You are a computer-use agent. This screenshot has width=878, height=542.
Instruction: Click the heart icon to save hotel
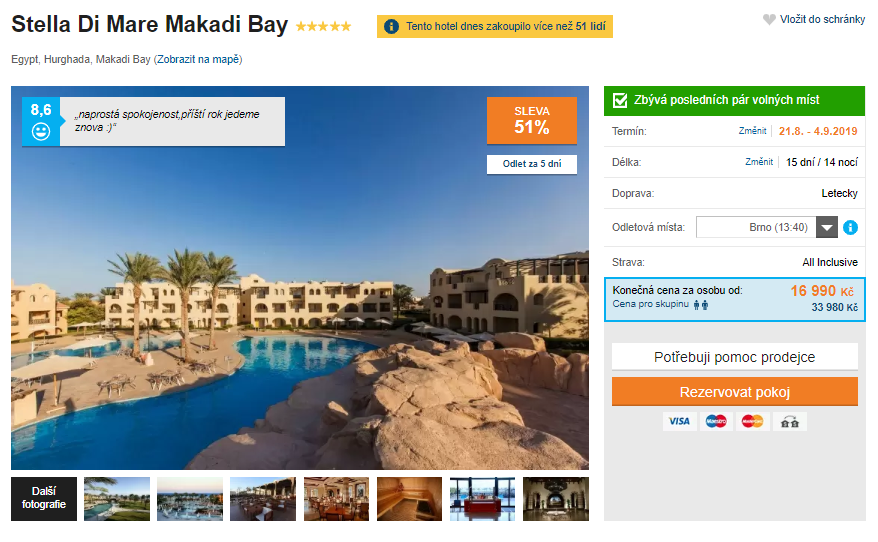tap(769, 19)
